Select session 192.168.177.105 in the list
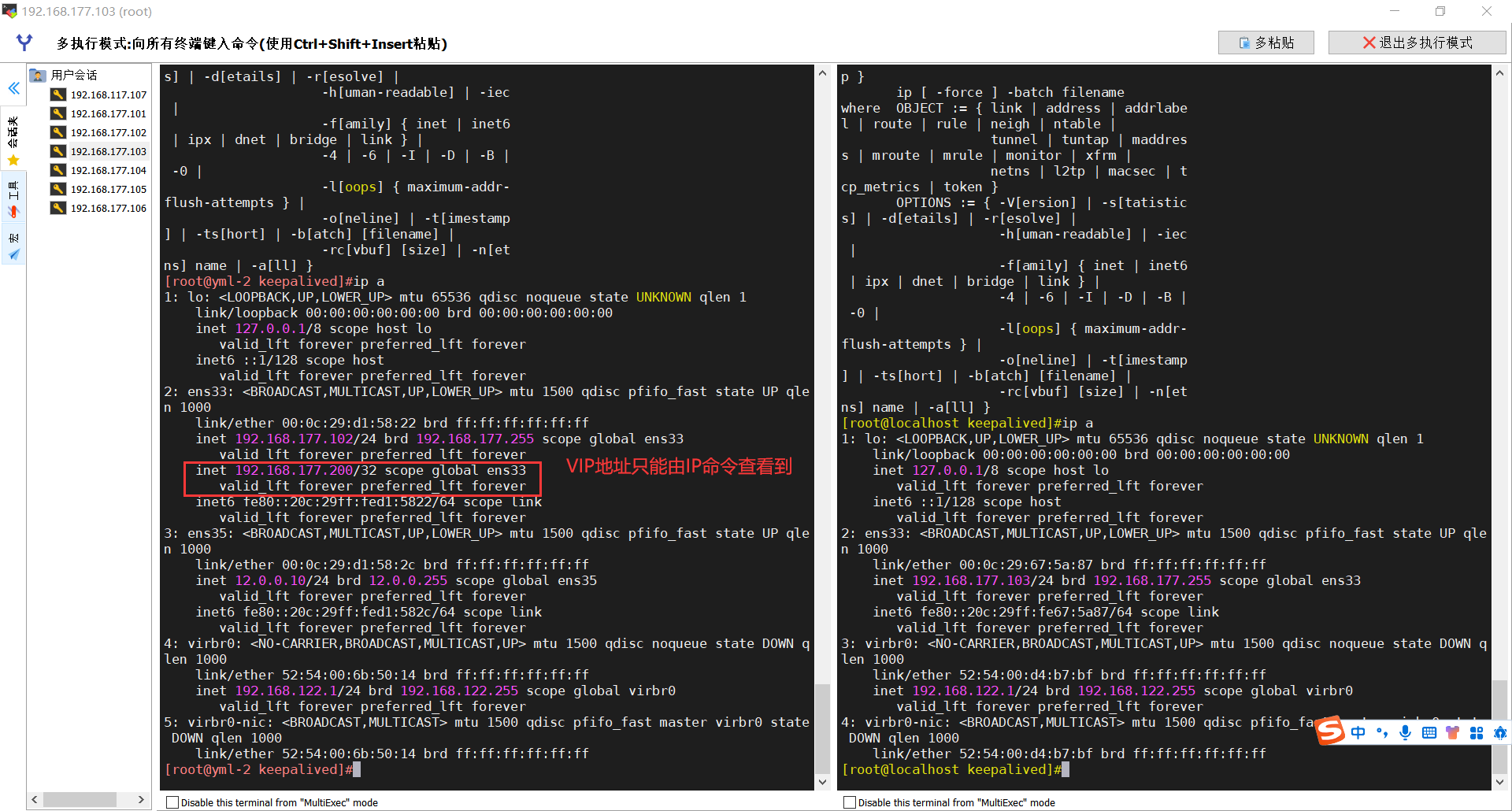 [109, 189]
